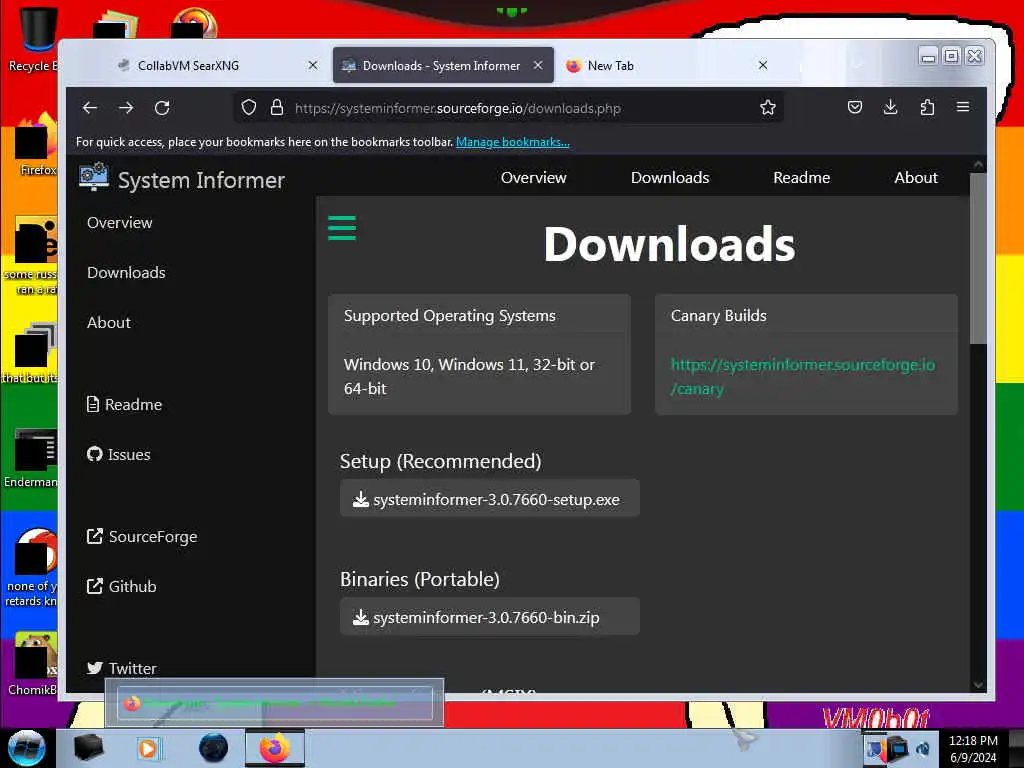1024x768 pixels.
Task: Click the System Informer site title
Action: tap(201, 180)
